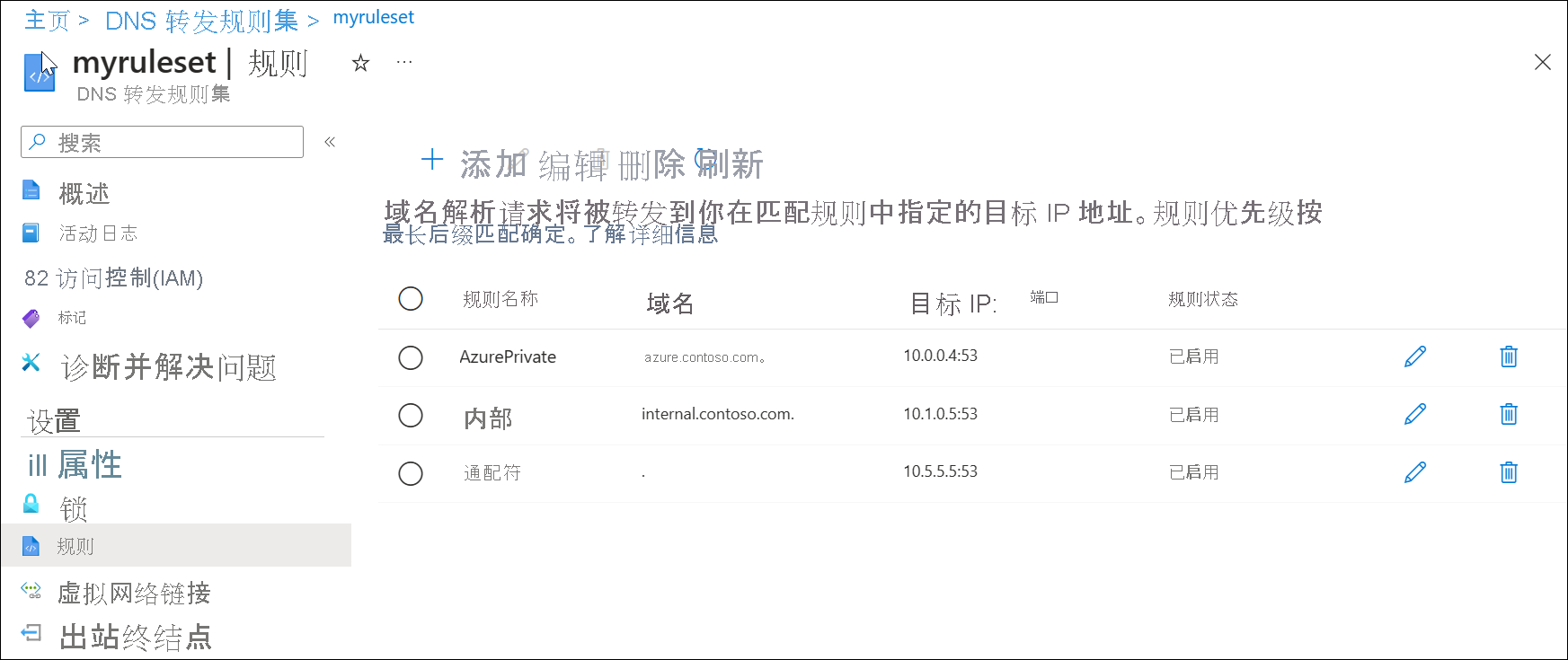1568x660 pixels.
Task: Open 标记 tags page
Action: [x=73, y=318]
